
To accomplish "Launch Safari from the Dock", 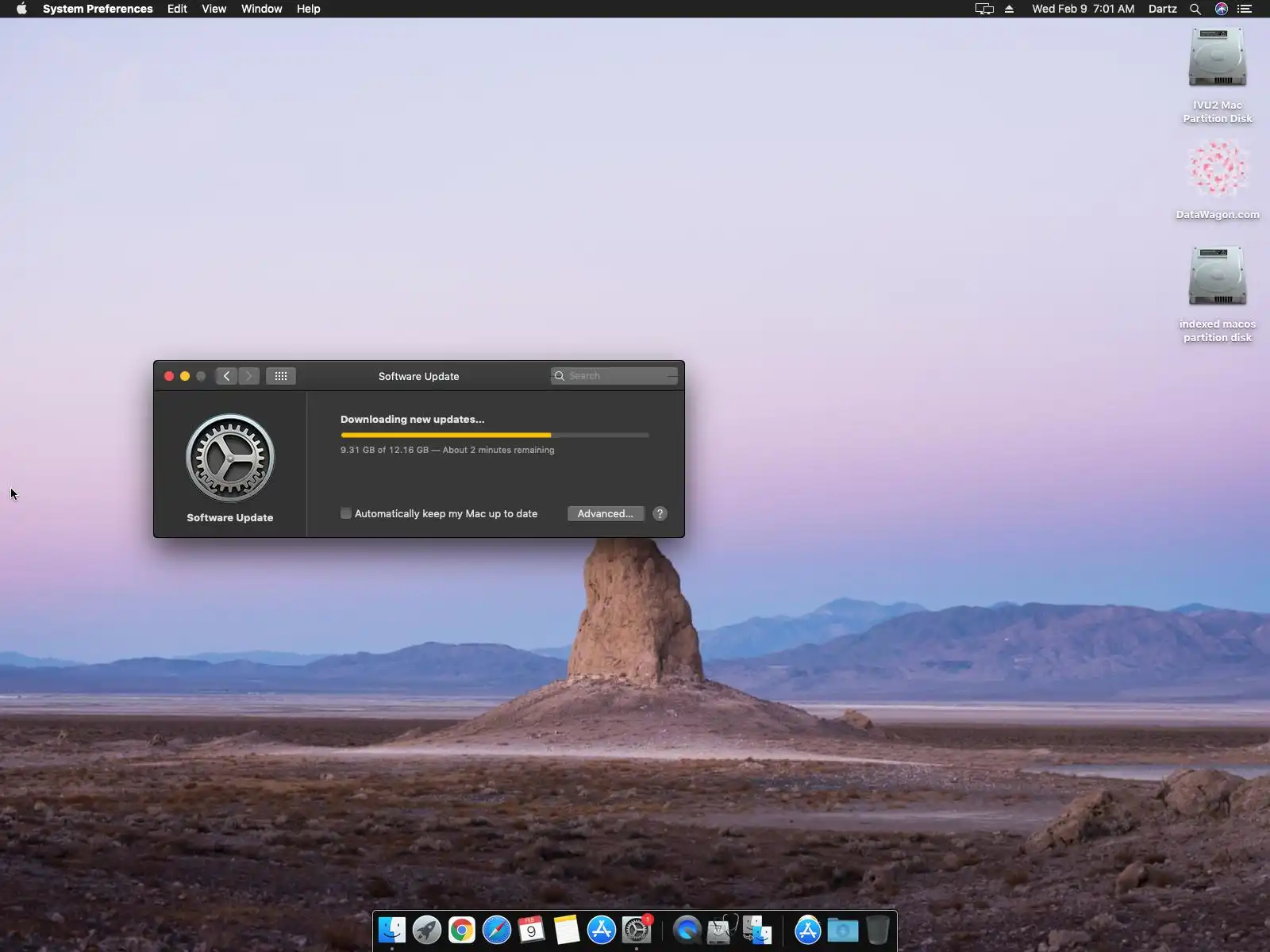I will coord(497,930).
